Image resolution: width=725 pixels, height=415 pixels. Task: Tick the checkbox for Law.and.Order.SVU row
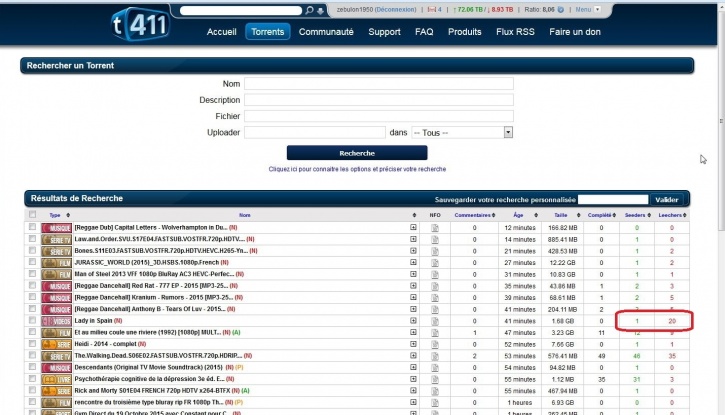(x=32, y=238)
